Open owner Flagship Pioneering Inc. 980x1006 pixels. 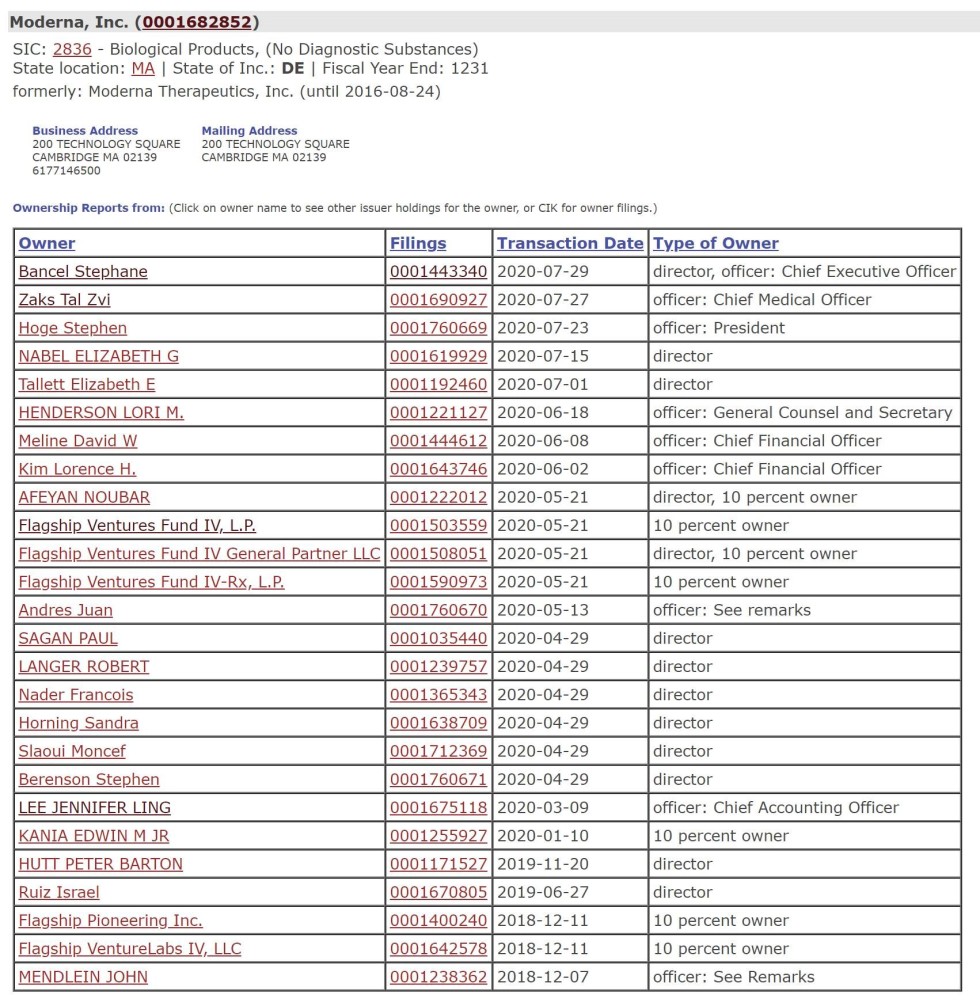click(110, 921)
